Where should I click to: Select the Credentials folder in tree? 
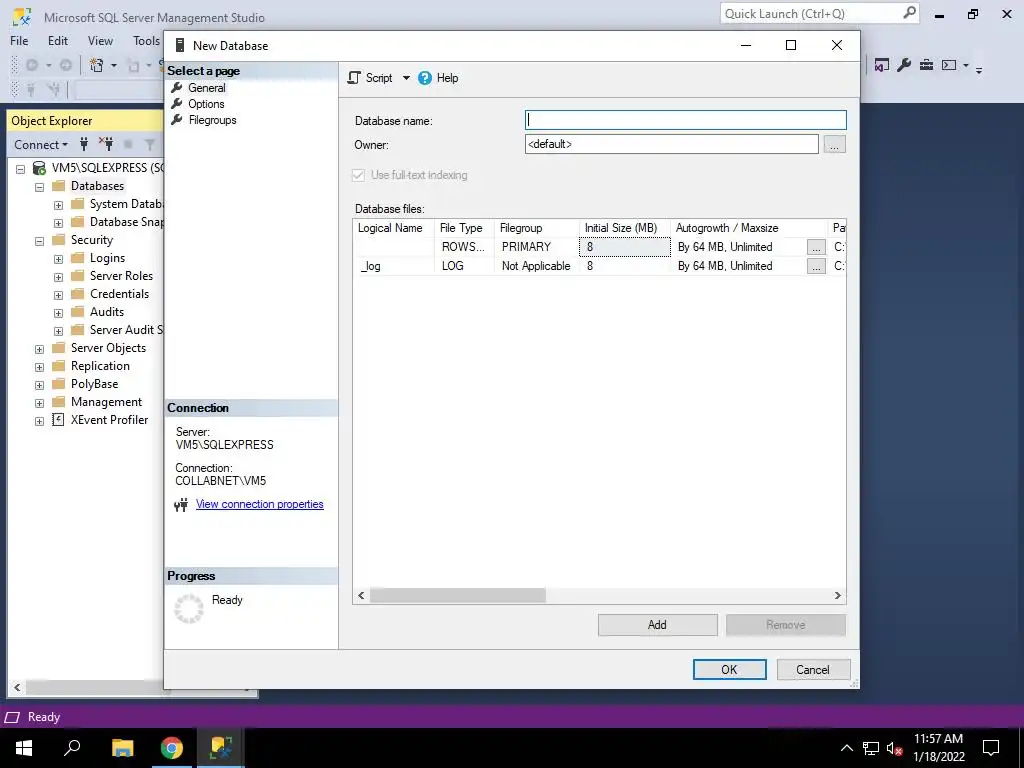(x=120, y=294)
